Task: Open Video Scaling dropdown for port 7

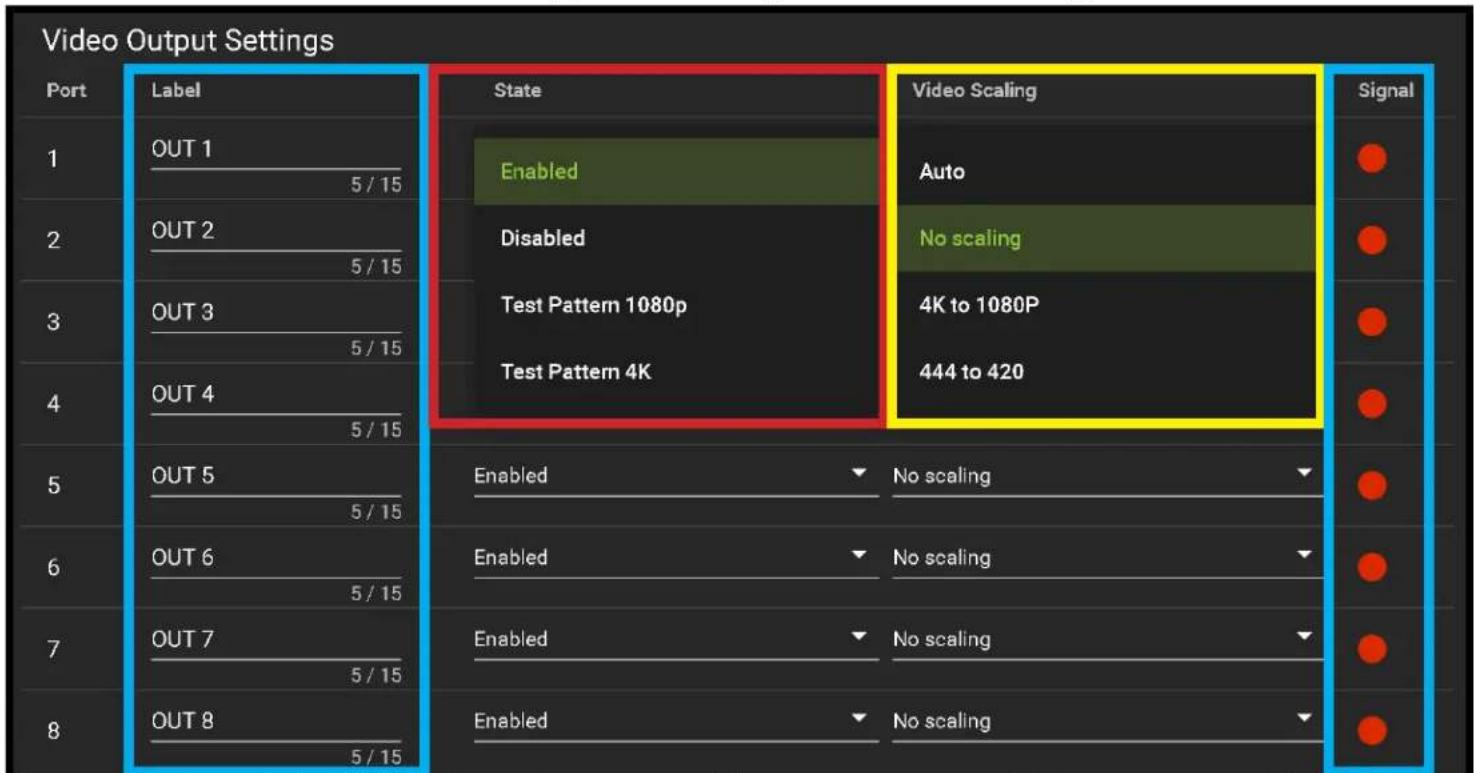Action: [x=1107, y=640]
